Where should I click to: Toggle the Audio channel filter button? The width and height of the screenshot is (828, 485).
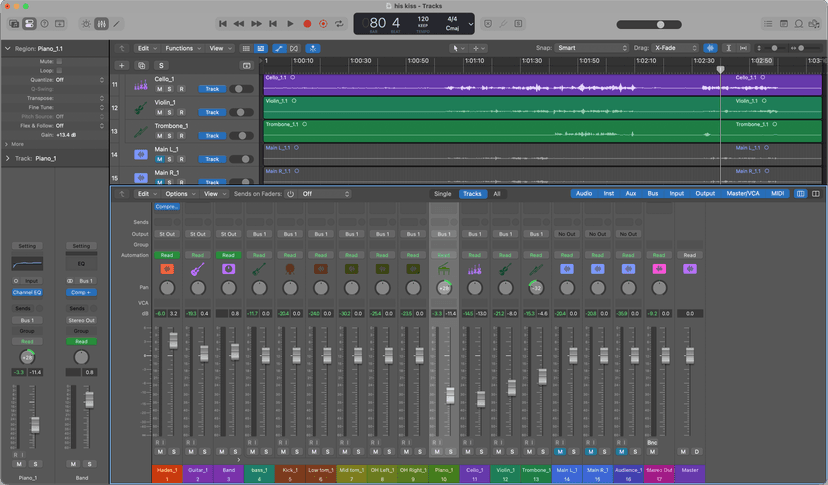pos(584,194)
